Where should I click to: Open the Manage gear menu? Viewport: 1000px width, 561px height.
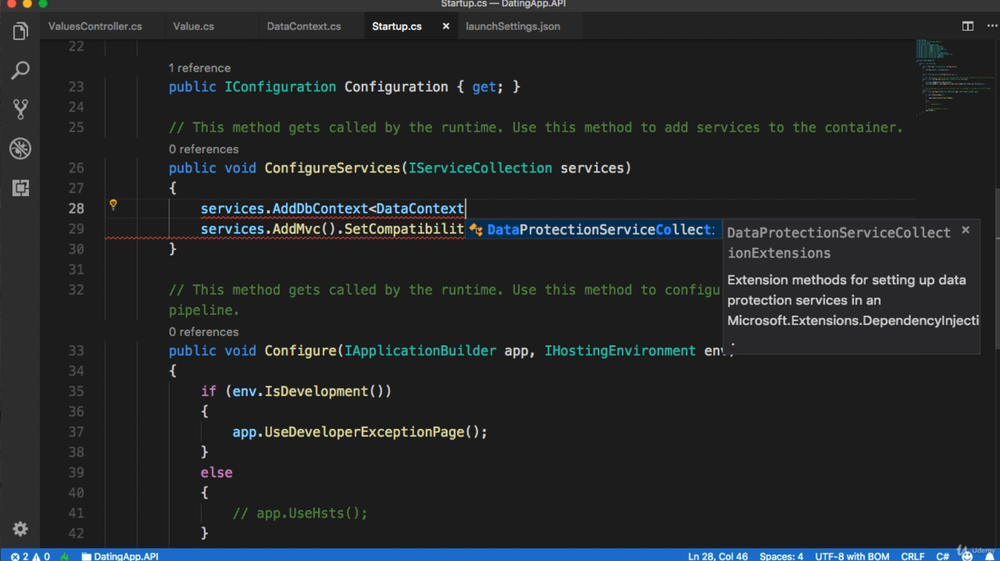(20, 529)
